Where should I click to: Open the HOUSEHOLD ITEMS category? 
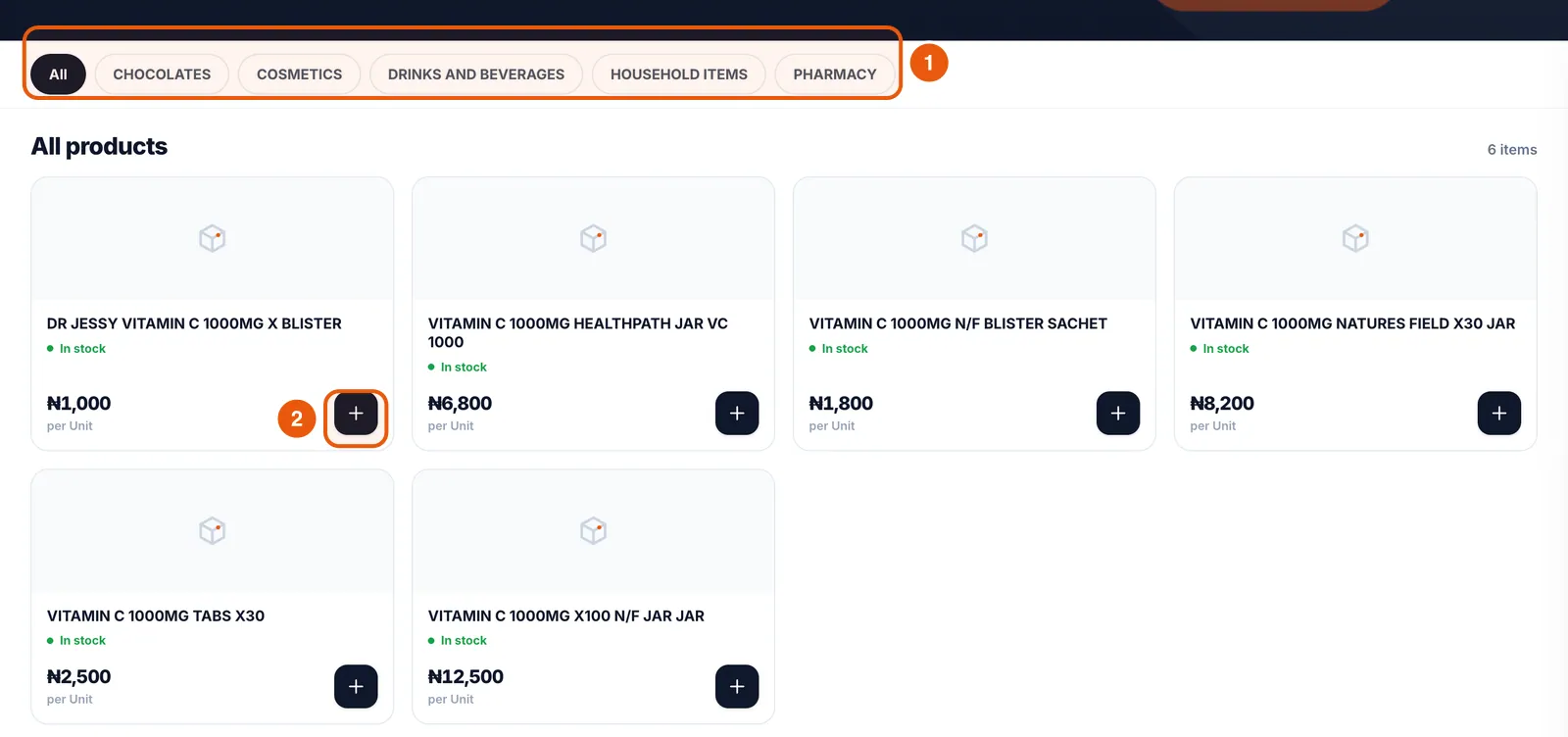tap(679, 74)
